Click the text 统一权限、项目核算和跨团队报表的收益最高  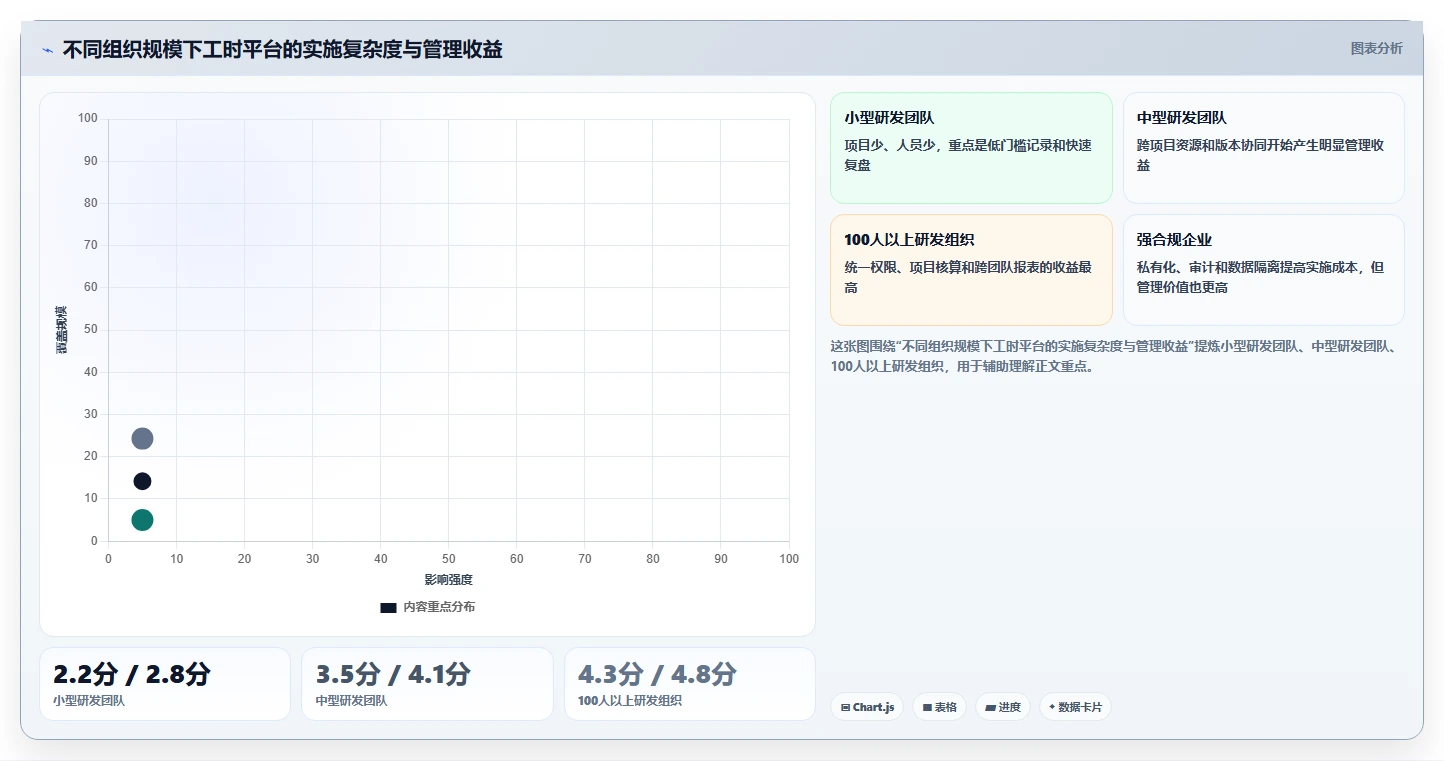click(x=968, y=277)
